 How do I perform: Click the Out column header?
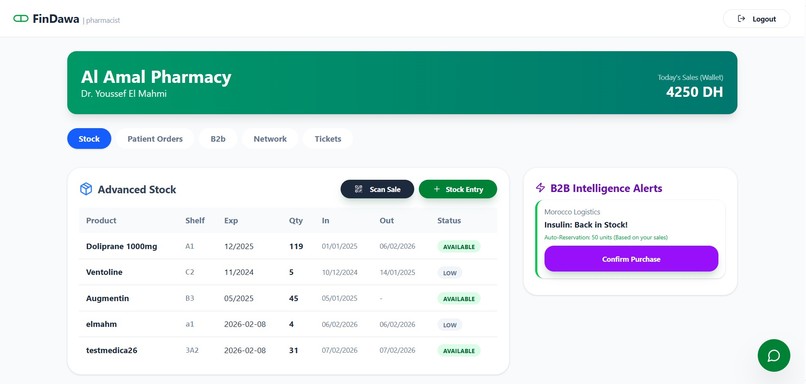click(387, 221)
